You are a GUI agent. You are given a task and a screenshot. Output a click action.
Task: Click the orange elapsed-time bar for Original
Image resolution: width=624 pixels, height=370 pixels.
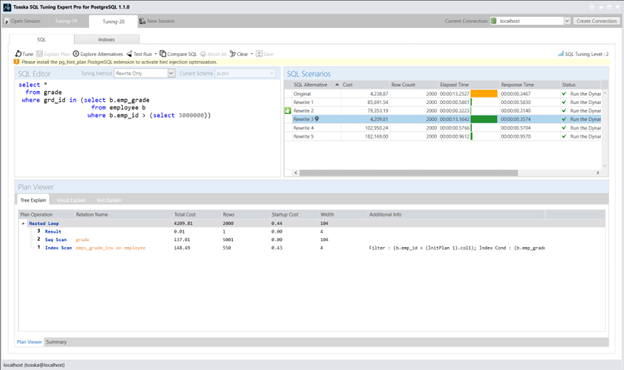(x=484, y=93)
